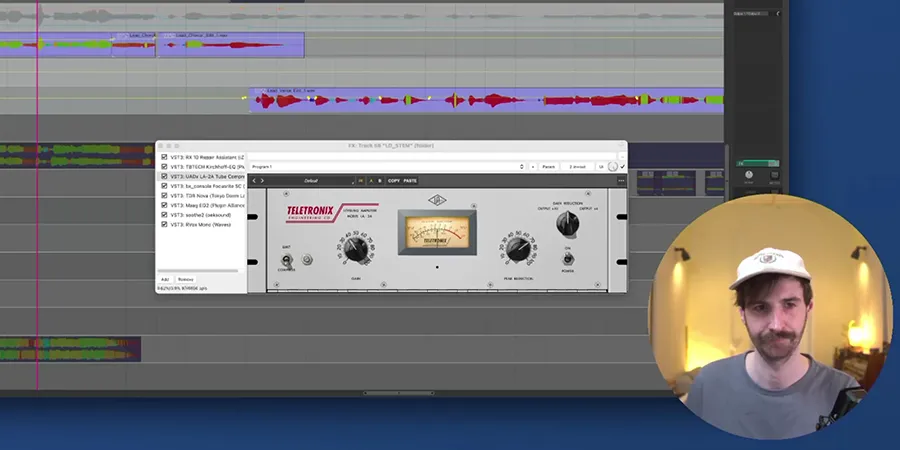Toggle the TBTECH Kirchhoff-EQ plugin checkbox
The image size is (900, 450).
[164, 166]
